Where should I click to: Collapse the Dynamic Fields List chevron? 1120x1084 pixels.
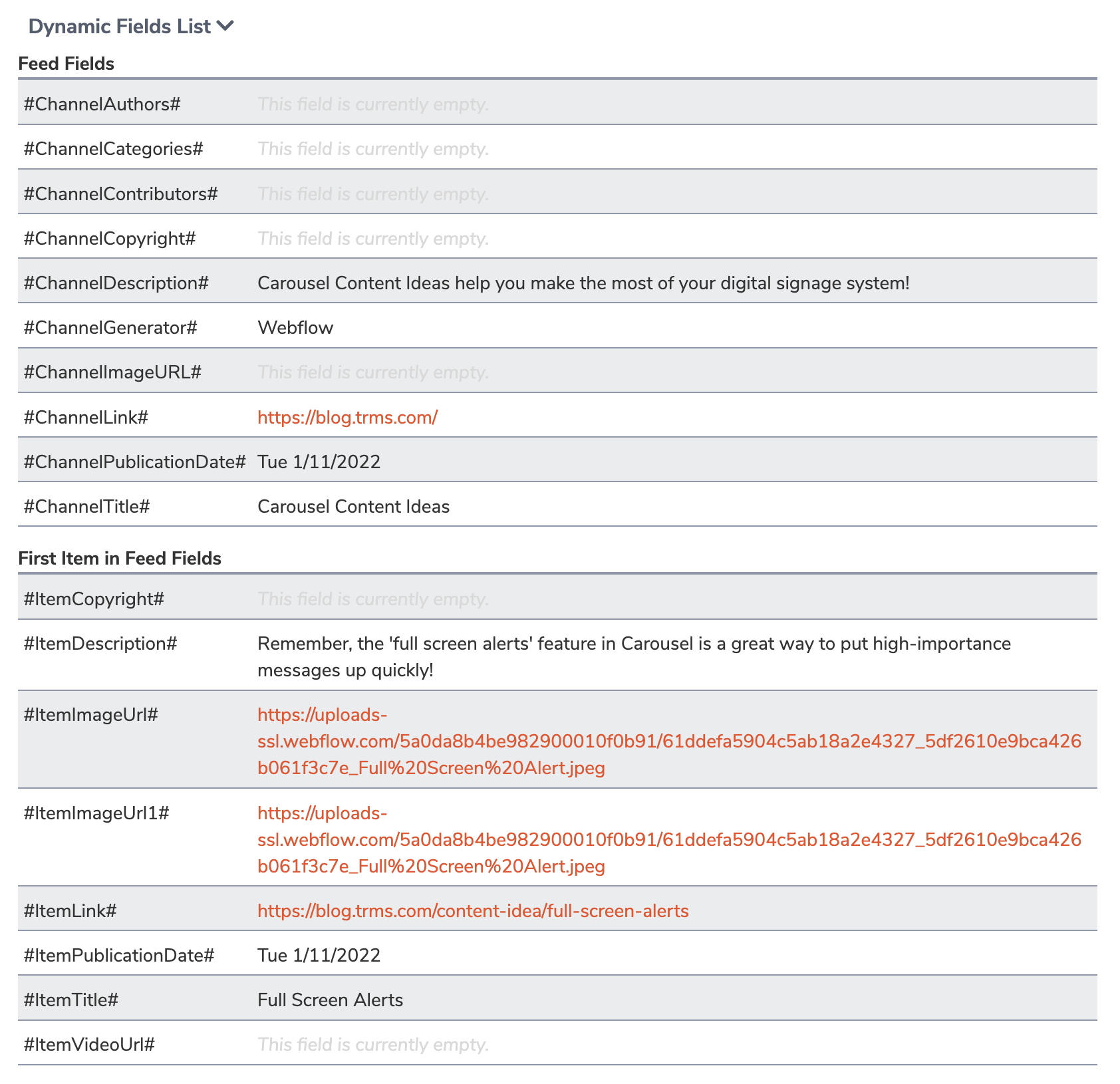(x=225, y=27)
